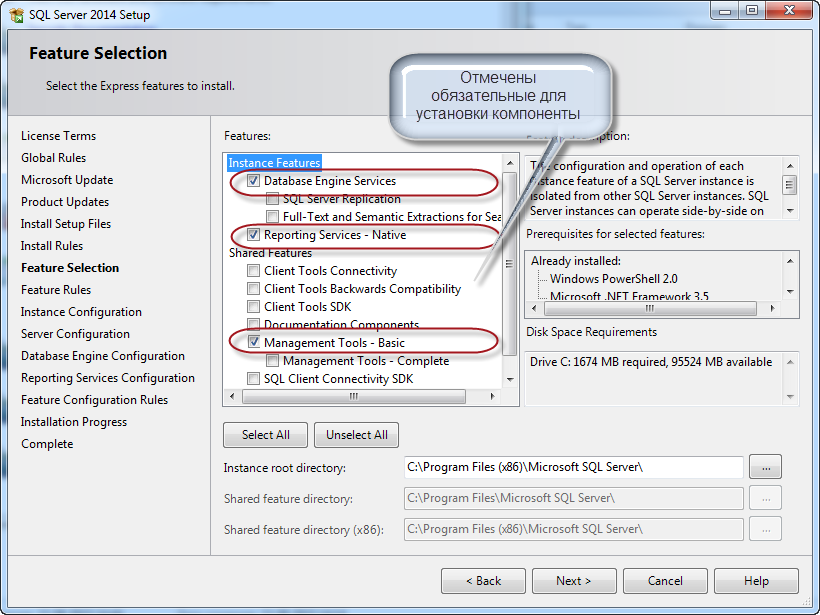Image resolution: width=820 pixels, height=615 pixels.
Task: Click the SQL Server Setup title bar icon
Action: coord(16,15)
